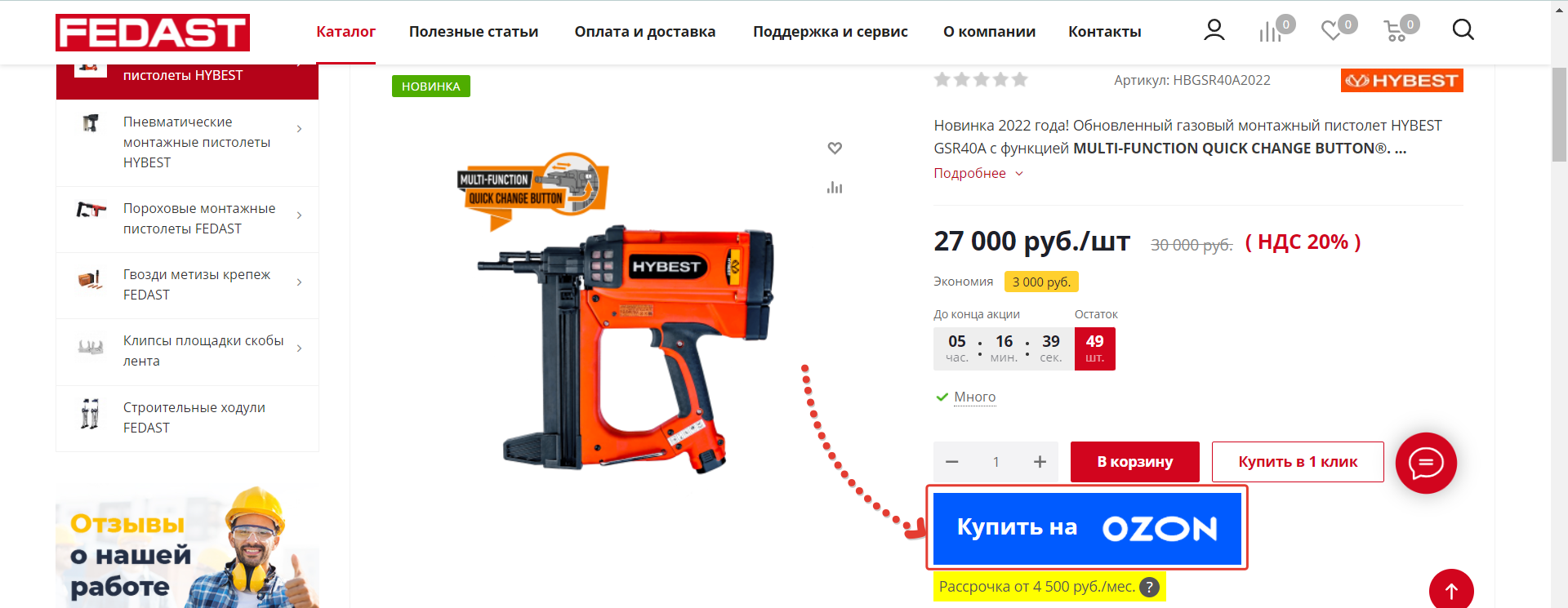Open the shopping cart icon
The width and height of the screenshot is (1568, 608).
click(x=1395, y=31)
